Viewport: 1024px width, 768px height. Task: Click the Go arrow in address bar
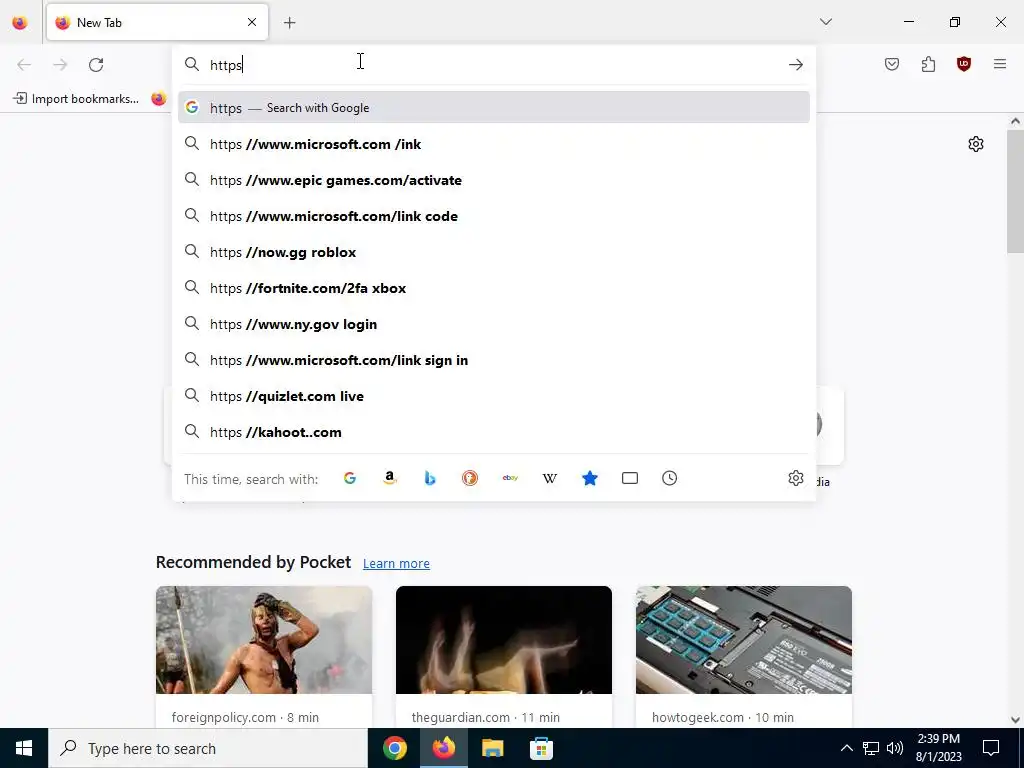click(x=795, y=65)
